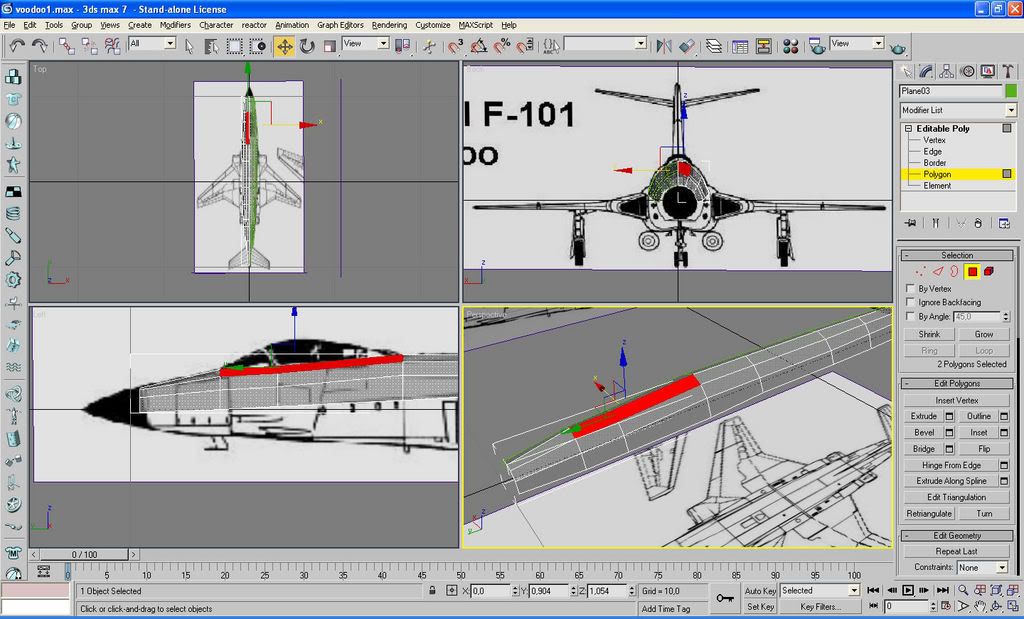This screenshot has width=1024, height=619.
Task: Open the MAXScript menu
Action: click(475, 25)
